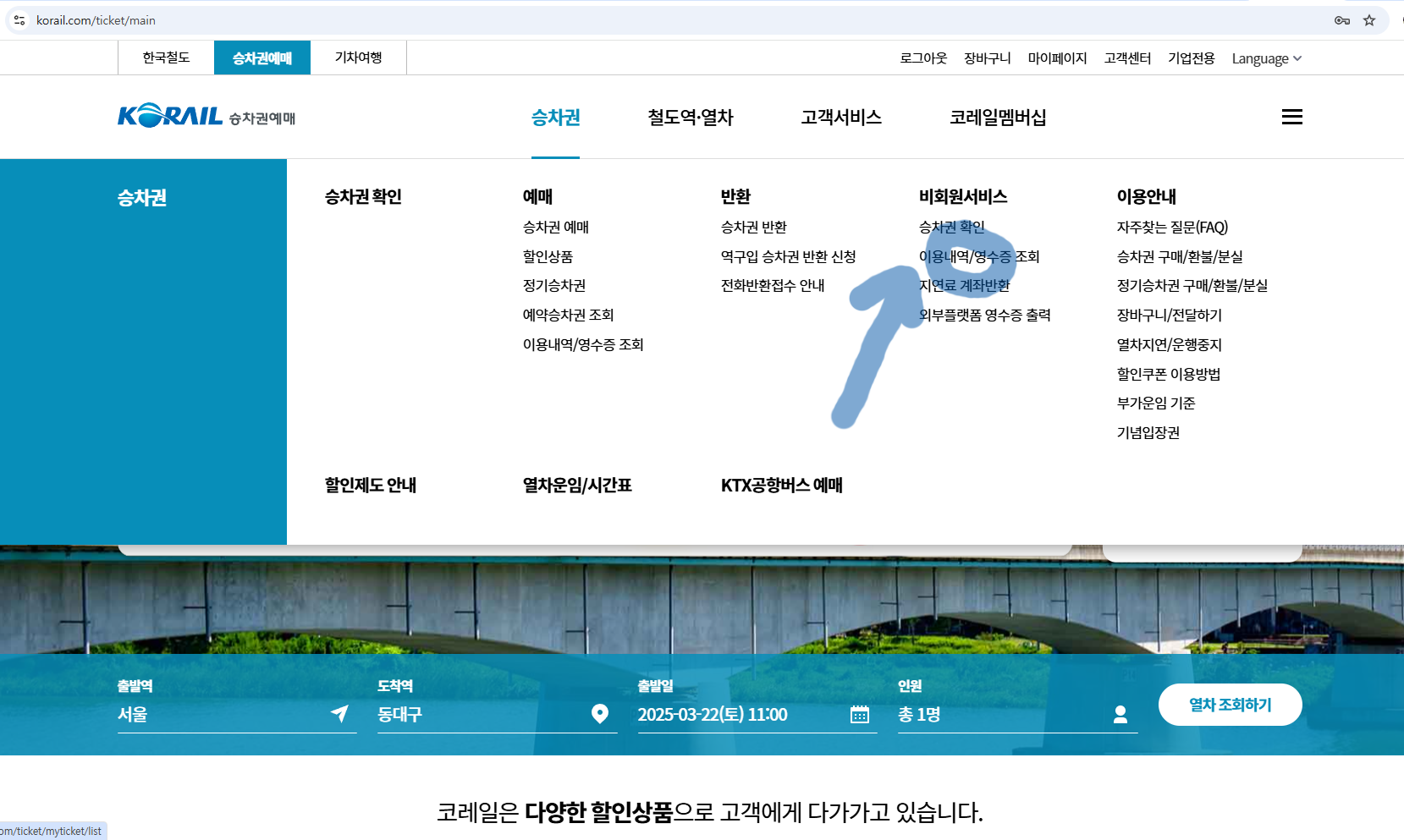Click the 예매 column heading
1404x840 pixels.
click(537, 196)
